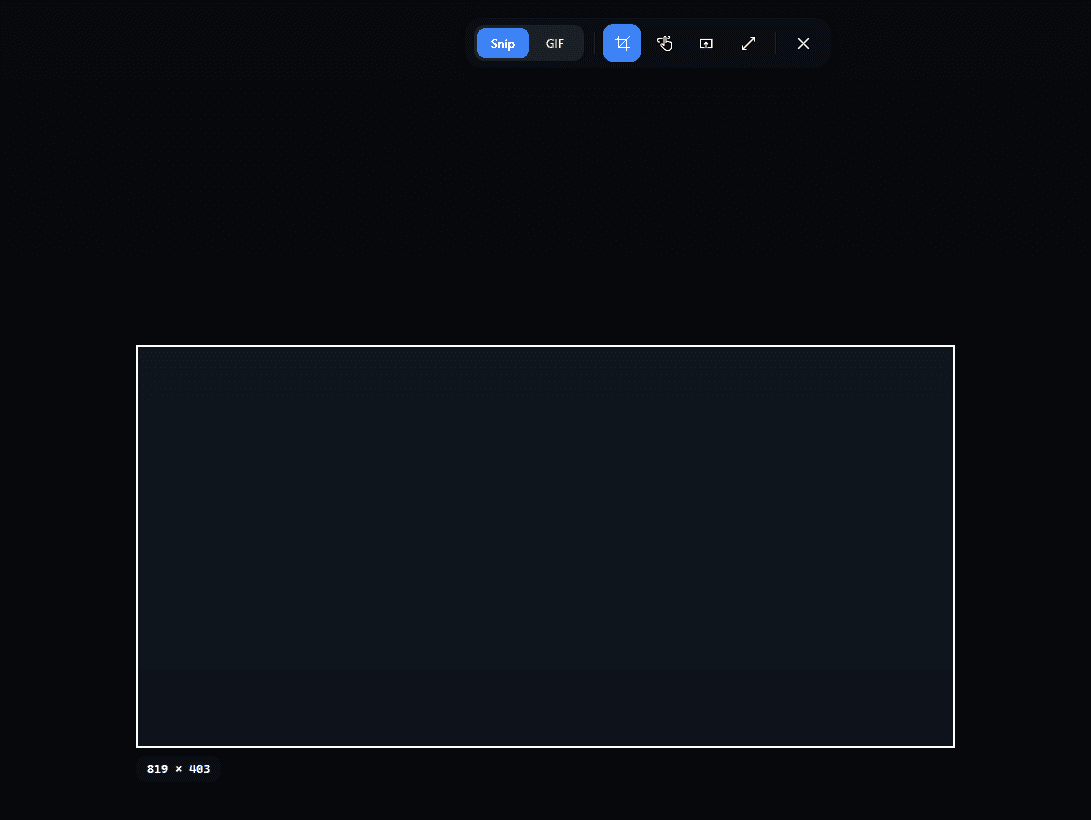This screenshot has height=820, width=1091.
Task: Choose the freeform hand snip tool
Action: [664, 43]
